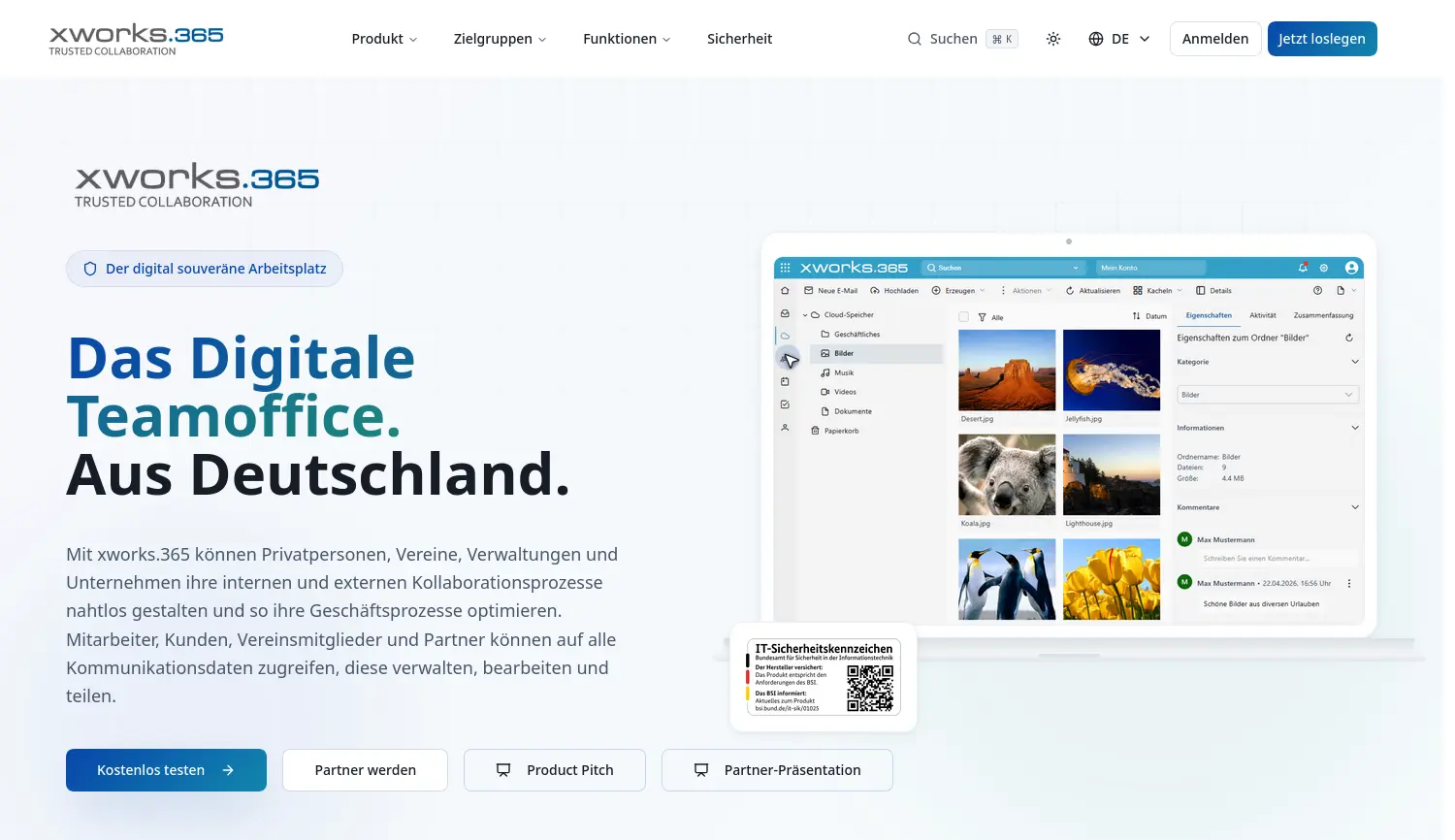Click the app grid icon in mockup header

(x=786, y=268)
